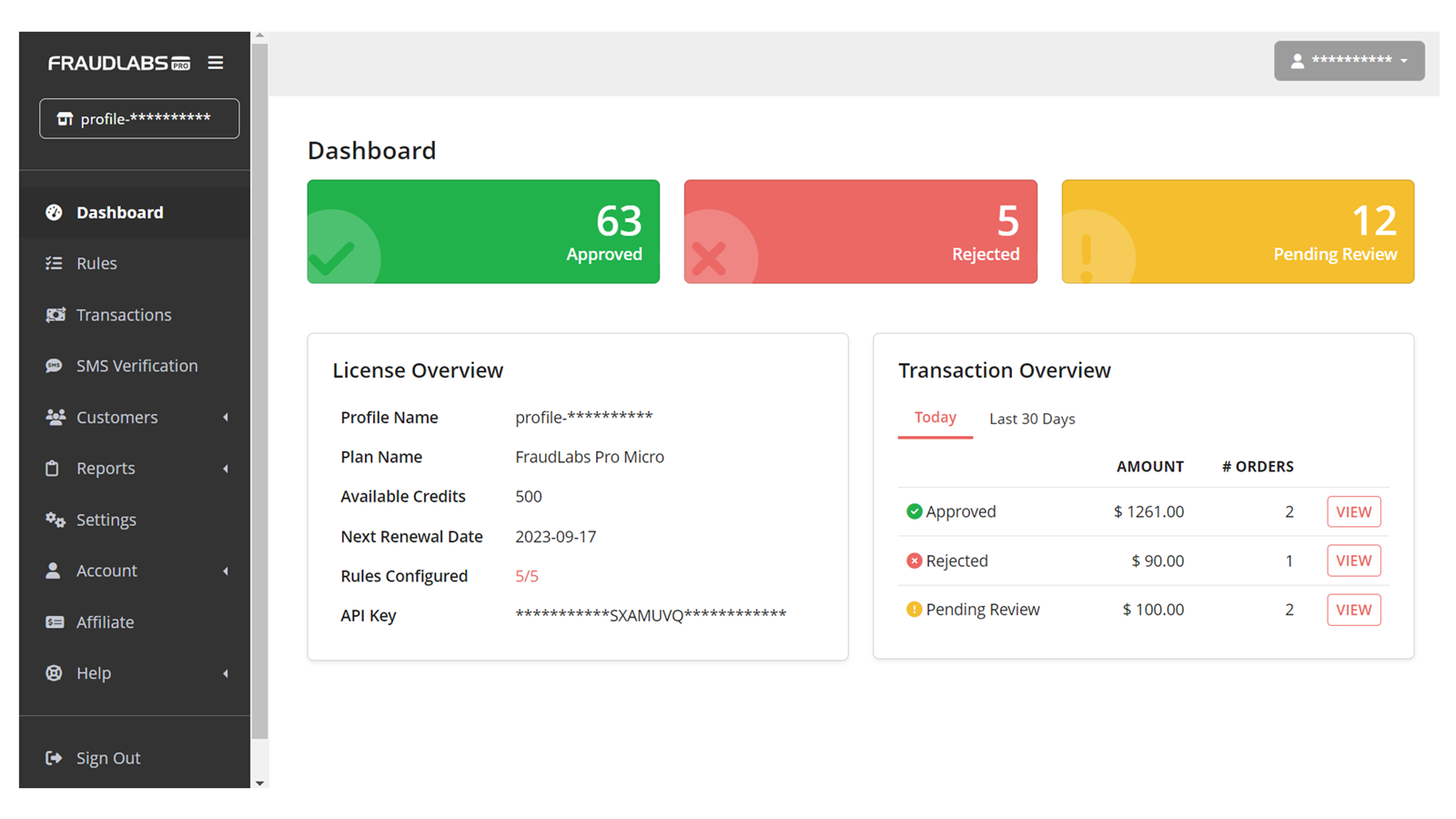Click the Rejected summary card
Image resolution: width=1456 pixels, height=819 pixels.
[x=860, y=231]
